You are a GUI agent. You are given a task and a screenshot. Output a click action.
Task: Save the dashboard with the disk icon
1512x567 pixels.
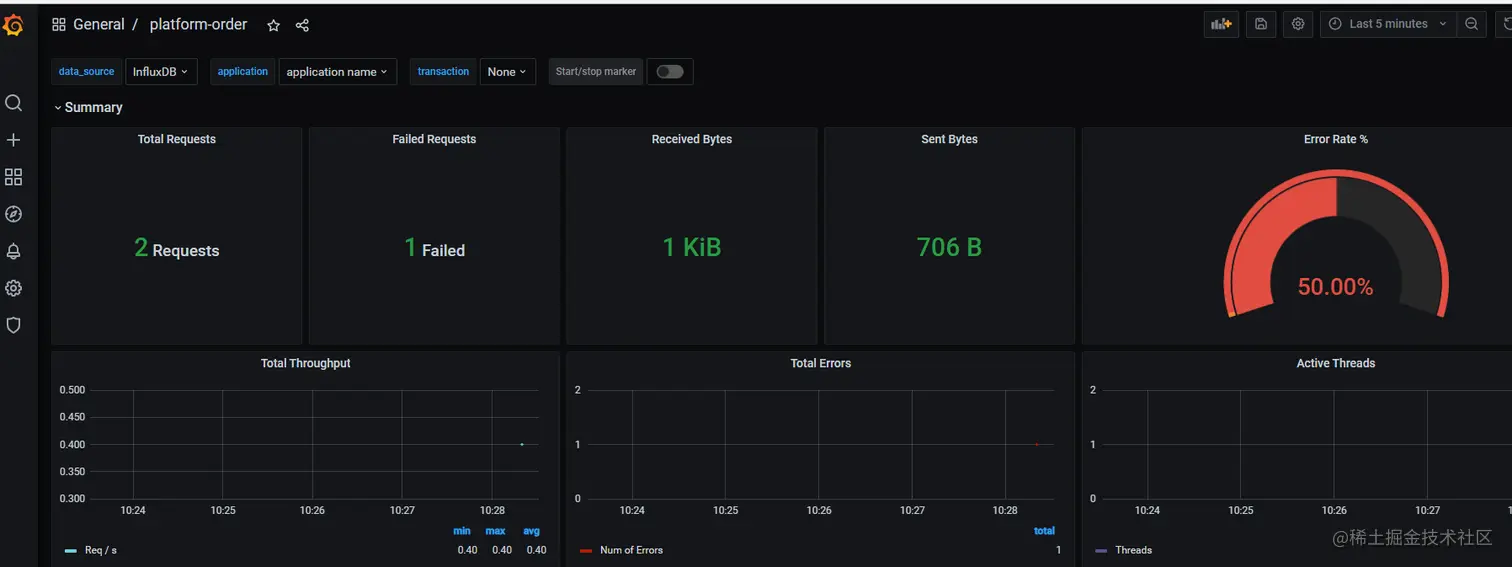pyautogui.click(x=1261, y=24)
